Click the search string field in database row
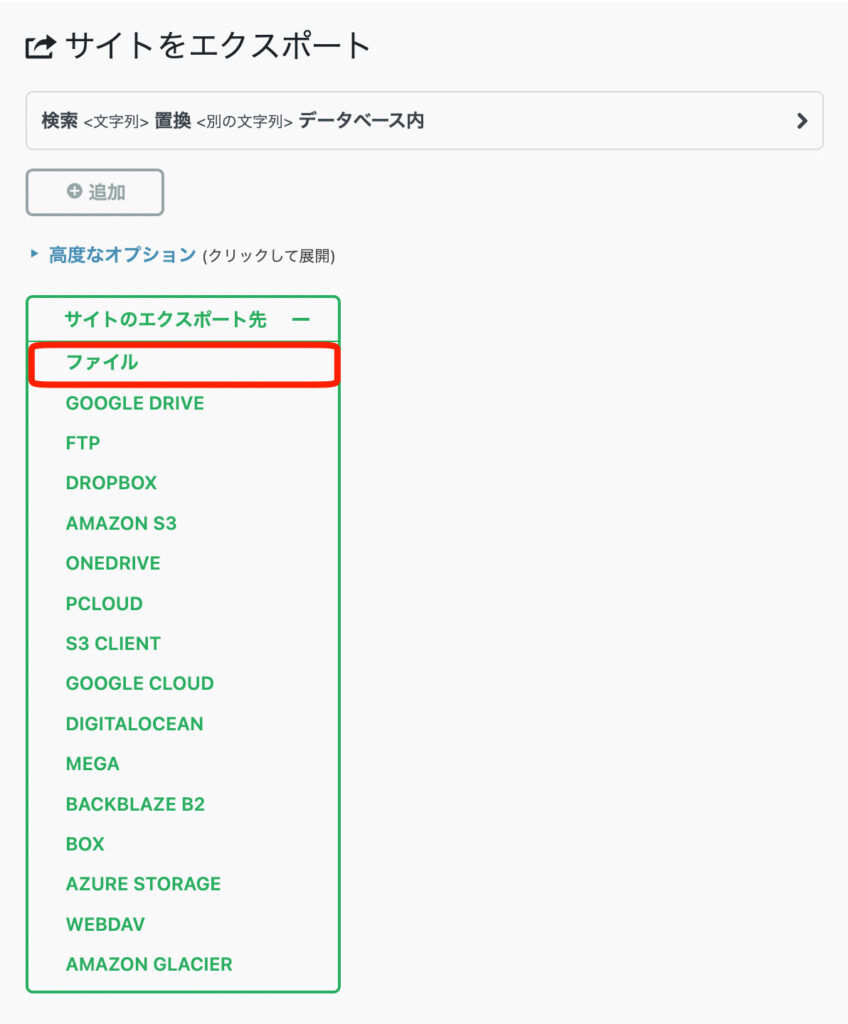Viewport: 848px width, 1024px height. click(x=115, y=122)
